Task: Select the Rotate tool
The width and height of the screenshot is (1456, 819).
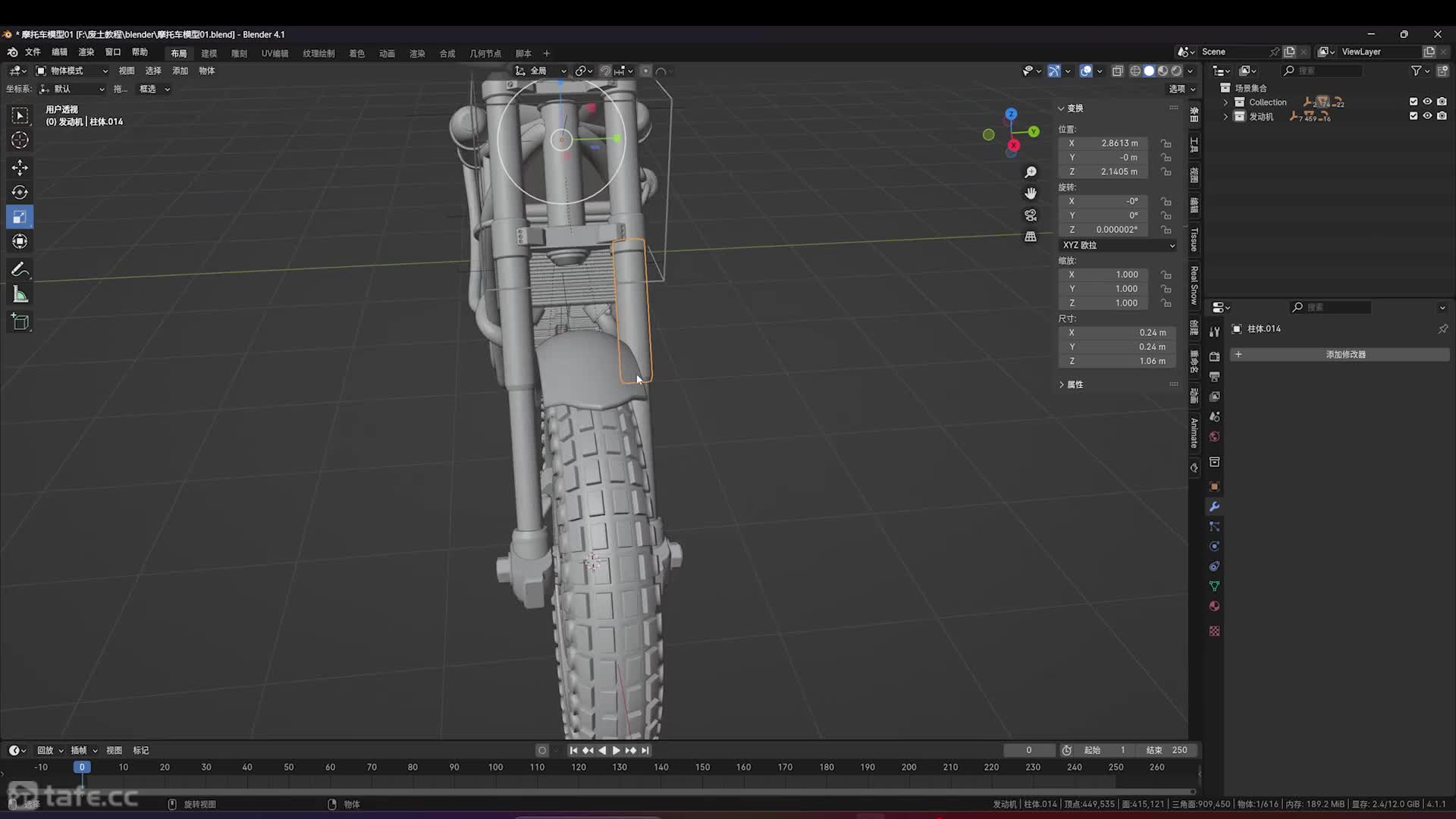Action: 20,192
